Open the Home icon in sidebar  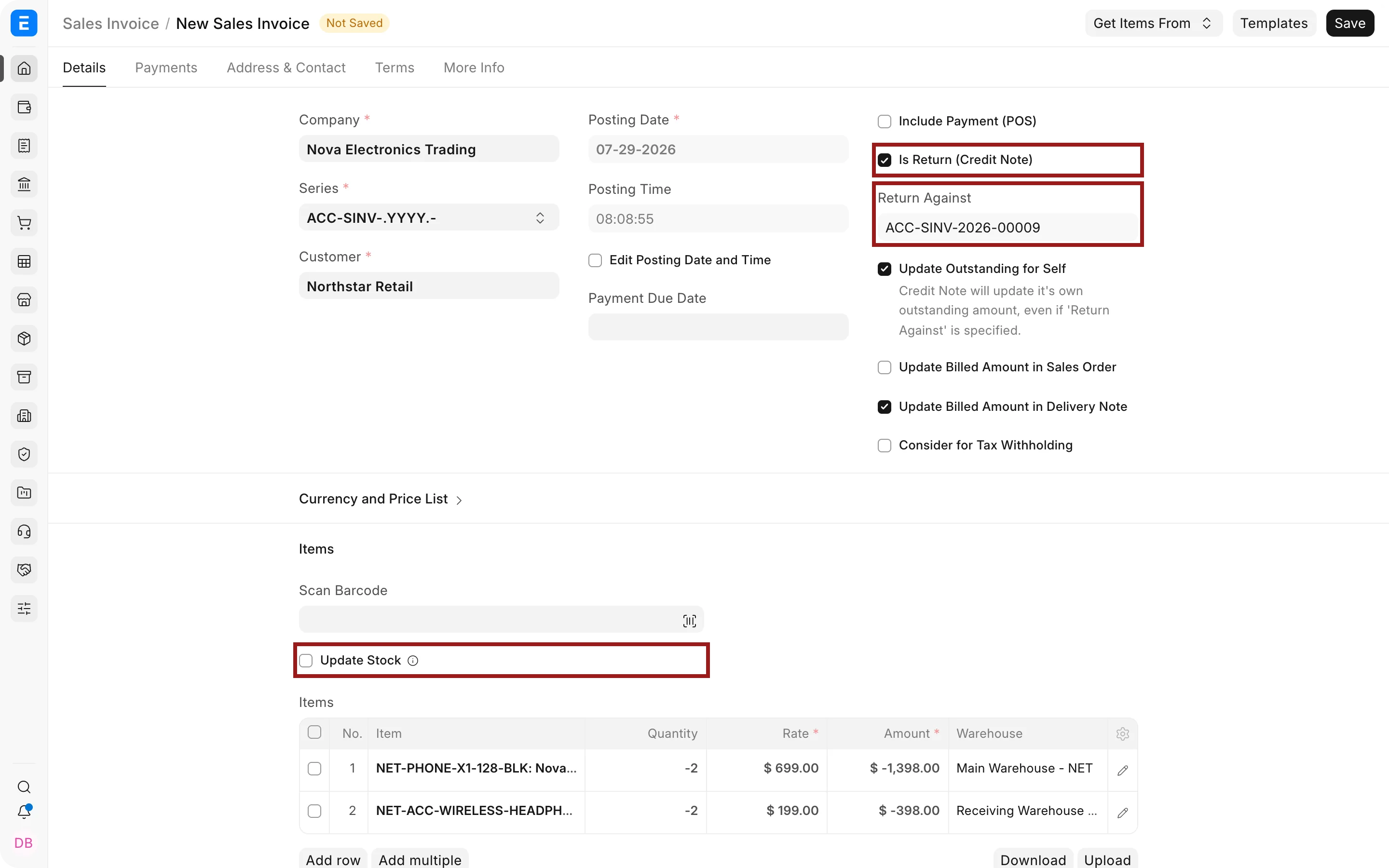pyautogui.click(x=24, y=68)
